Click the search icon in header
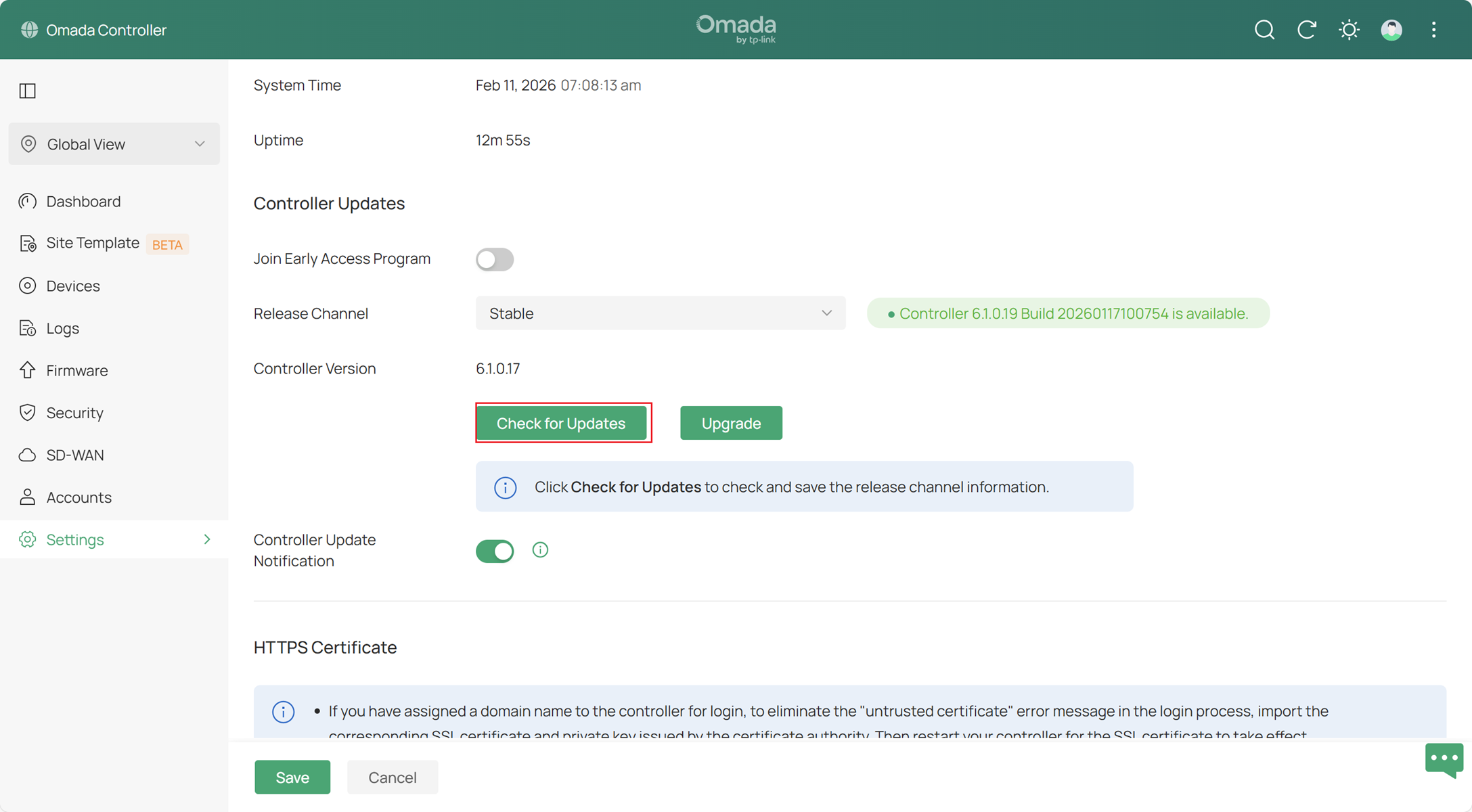Viewport: 1472px width, 812px height. [1264, 30]
